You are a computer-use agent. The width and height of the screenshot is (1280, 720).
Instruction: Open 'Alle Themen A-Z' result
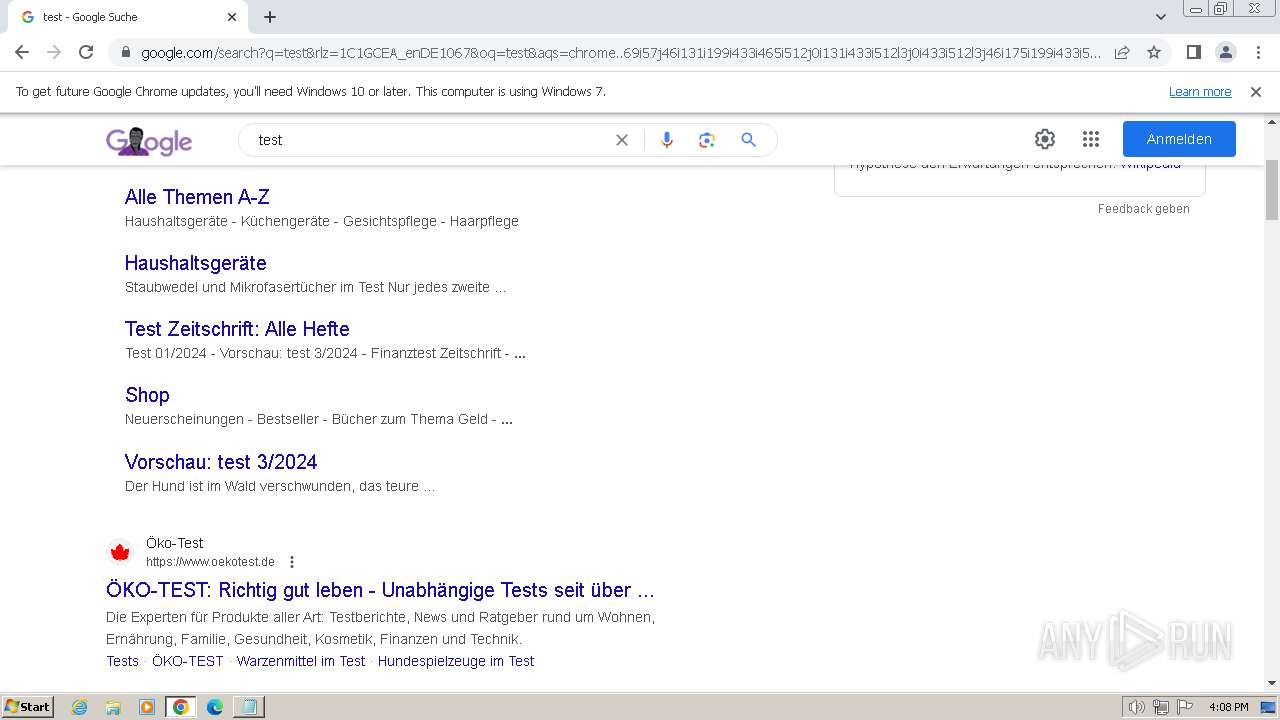[197, 197]
